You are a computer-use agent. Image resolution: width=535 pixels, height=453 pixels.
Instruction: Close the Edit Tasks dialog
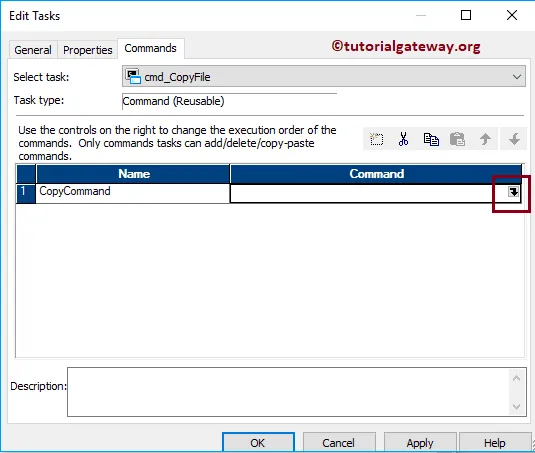pyautogui.click(x=512, y=15)
